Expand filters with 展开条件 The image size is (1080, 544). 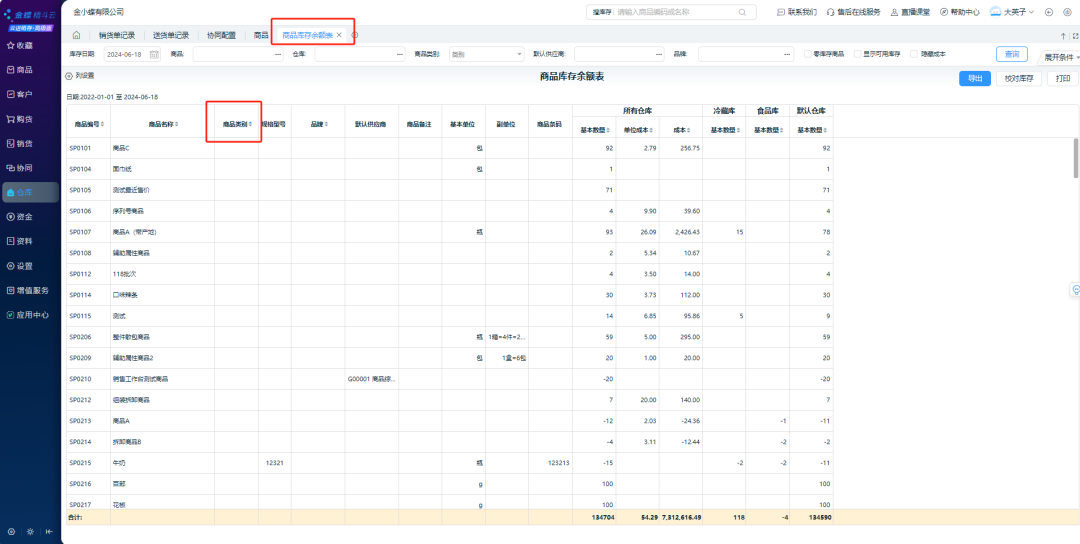pyautogui.click(x=1061, y=57)
